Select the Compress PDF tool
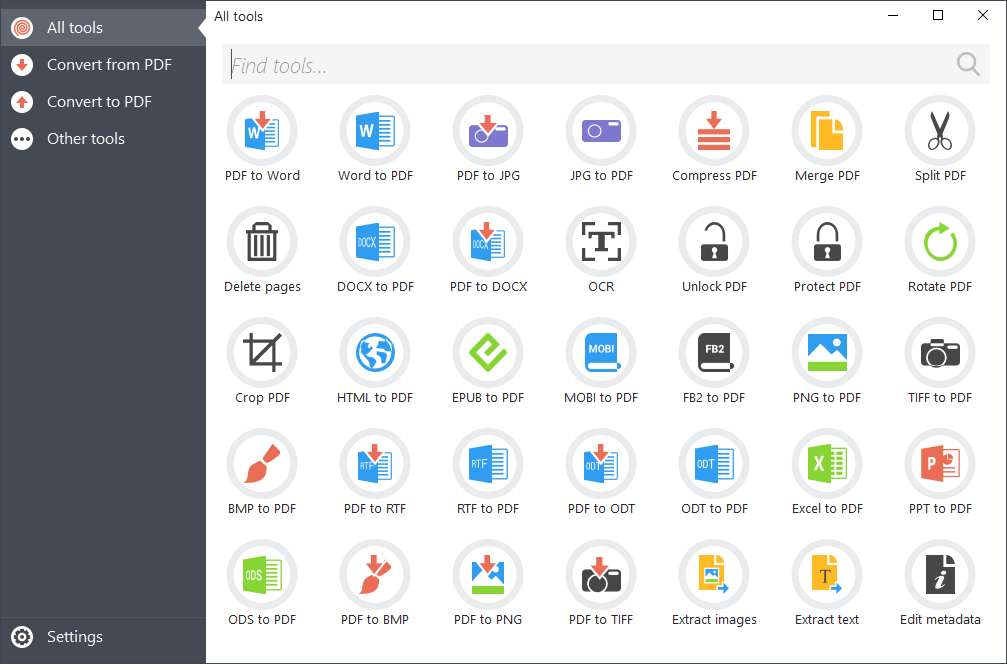Viewport: 1007px width, 664px height. tap(714, 140)
